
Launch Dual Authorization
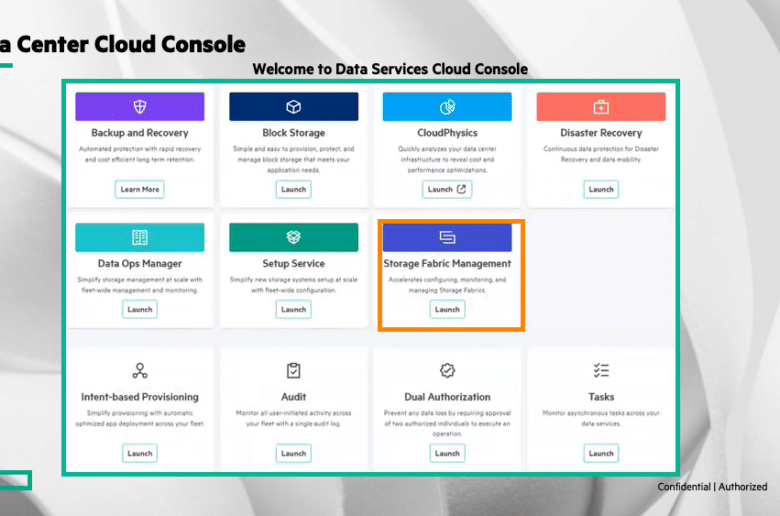pyautogui.click(x=447, y=453)
